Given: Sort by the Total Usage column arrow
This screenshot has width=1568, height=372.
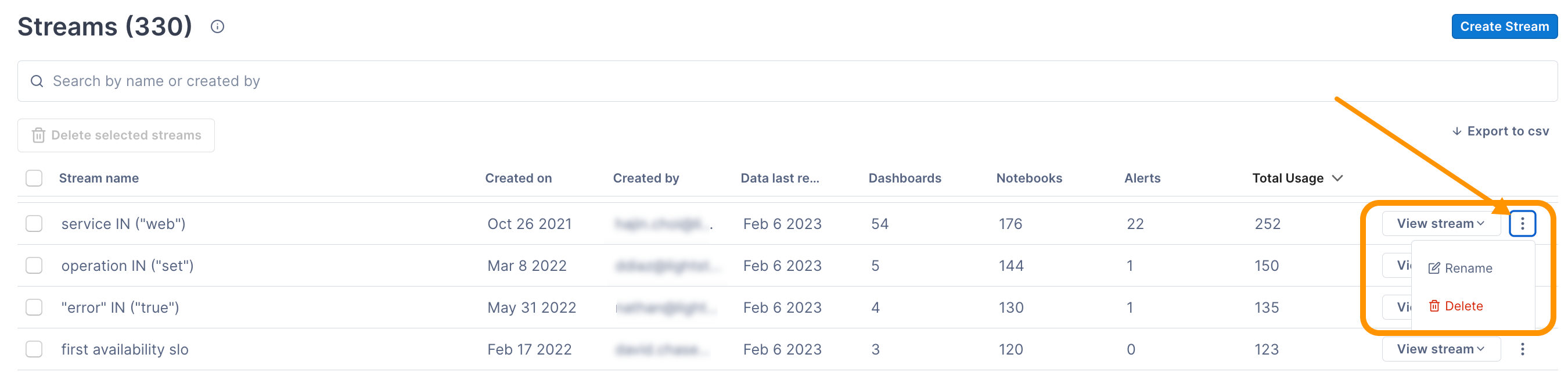Looking at the screenshot, I should pyautogui.click(x=1337, y=178).
